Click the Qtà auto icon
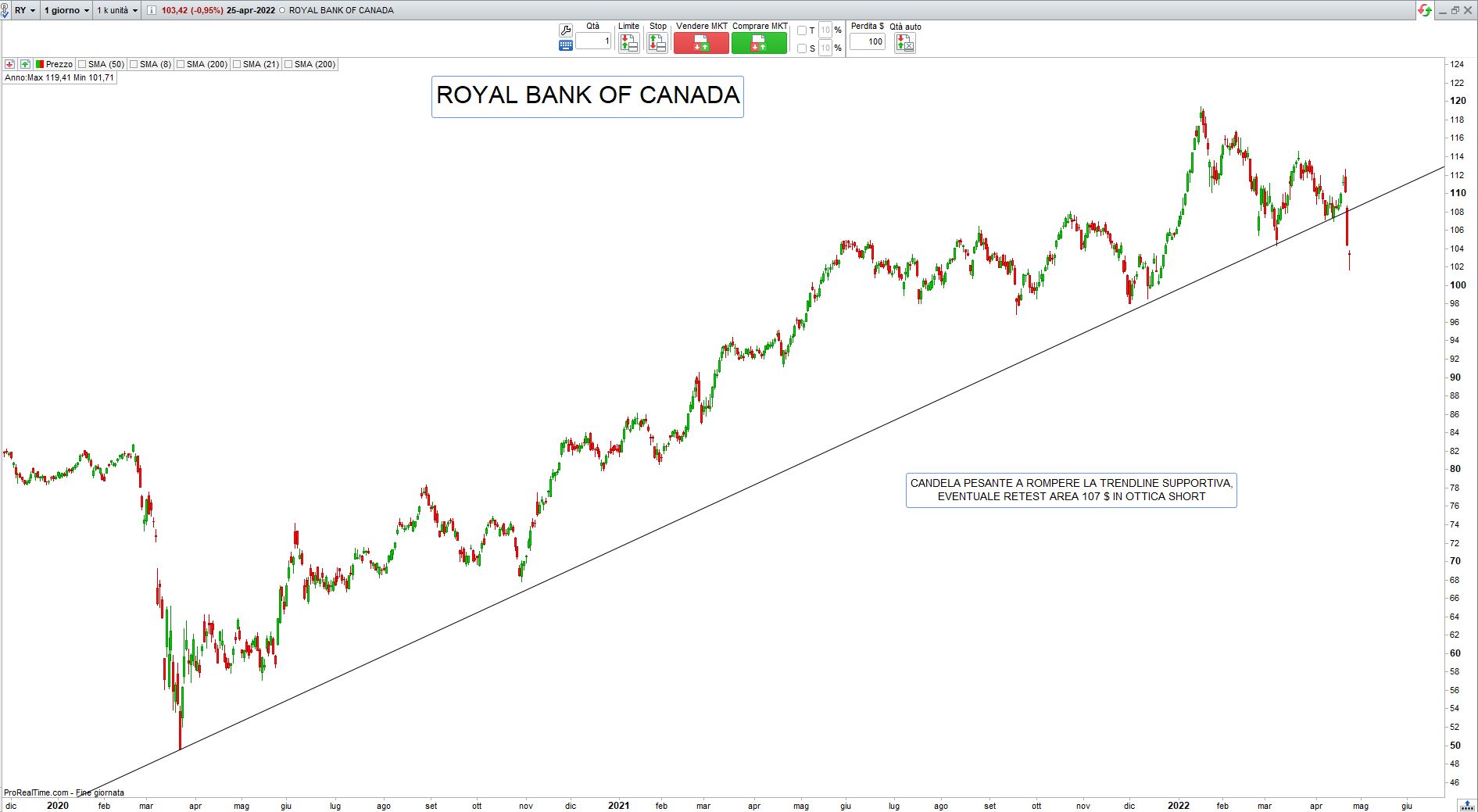 coord(904,43)
